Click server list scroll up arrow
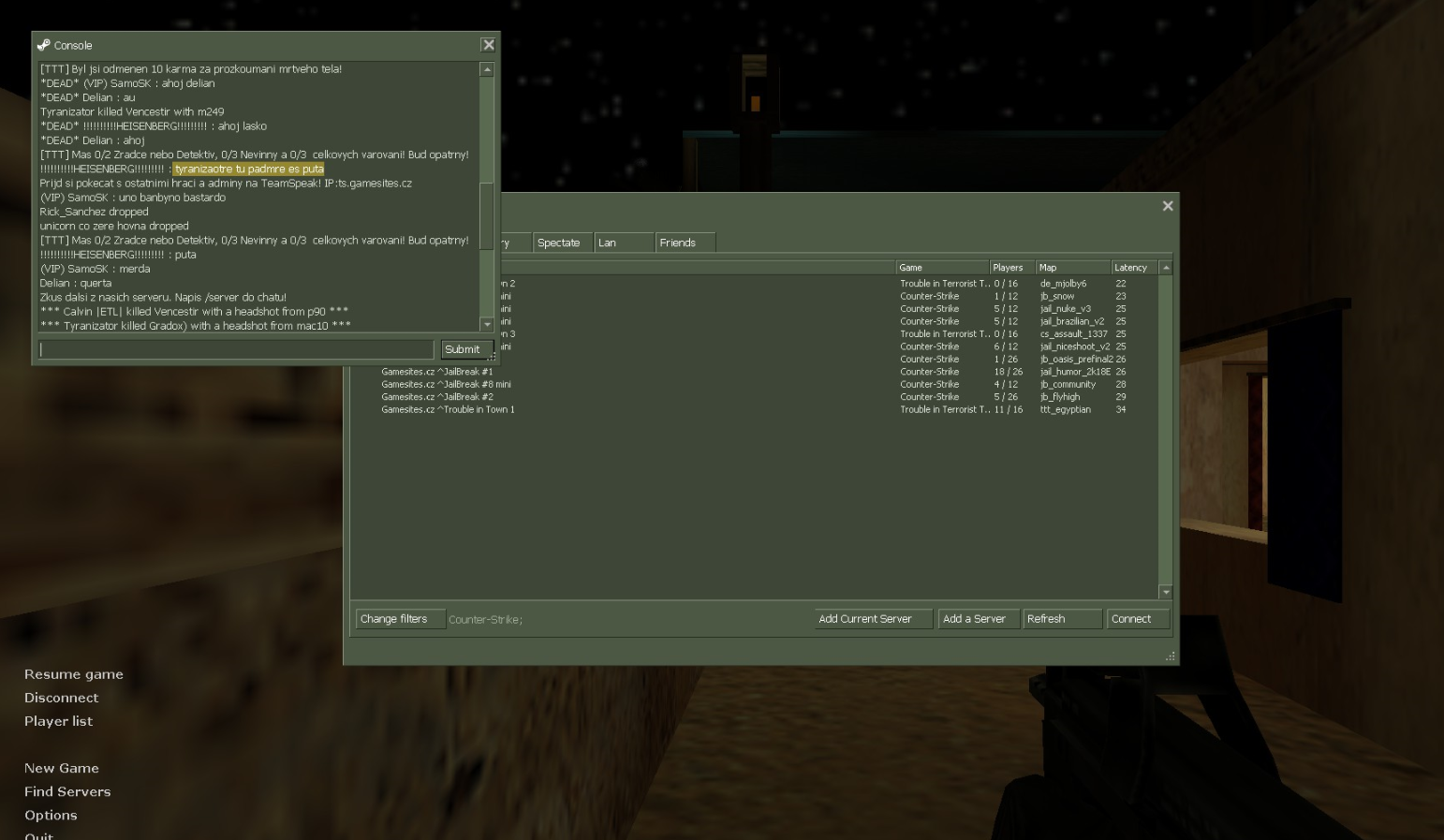Screen dimensions: 1444x840 point(1166,268)
